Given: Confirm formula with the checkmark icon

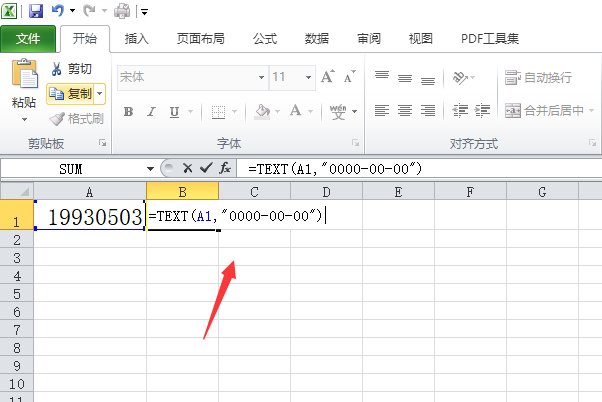Looking at the screenshot, I should point(206,169).
